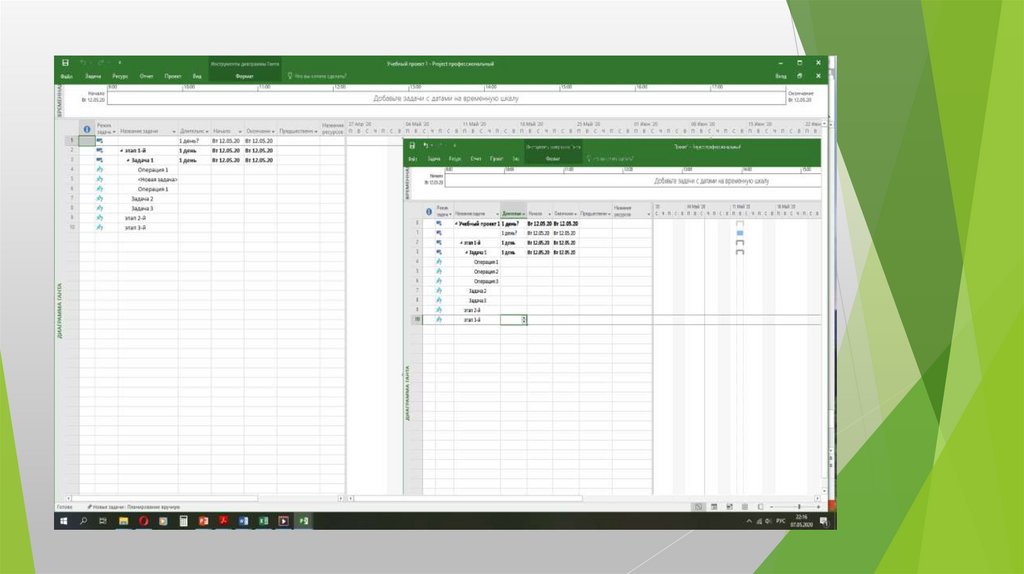1024x574 pixels.
Task: Open the Windows Start menu
Action: pyautogui.click(x=64, y=520)
